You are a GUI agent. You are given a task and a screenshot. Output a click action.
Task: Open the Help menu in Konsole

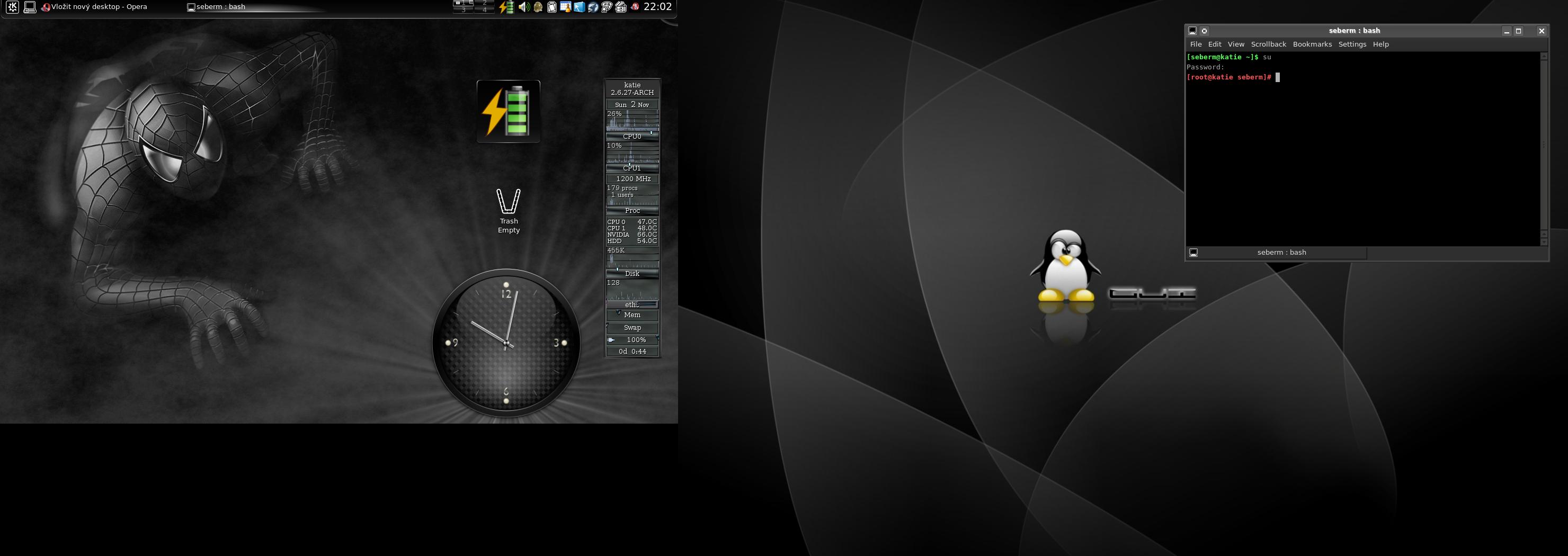1380,44
